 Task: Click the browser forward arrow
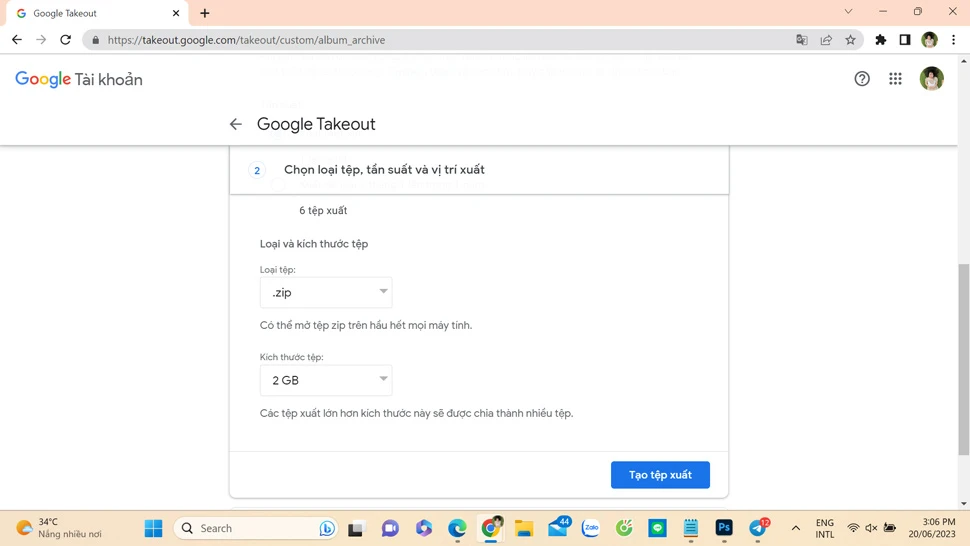(41, 40)
